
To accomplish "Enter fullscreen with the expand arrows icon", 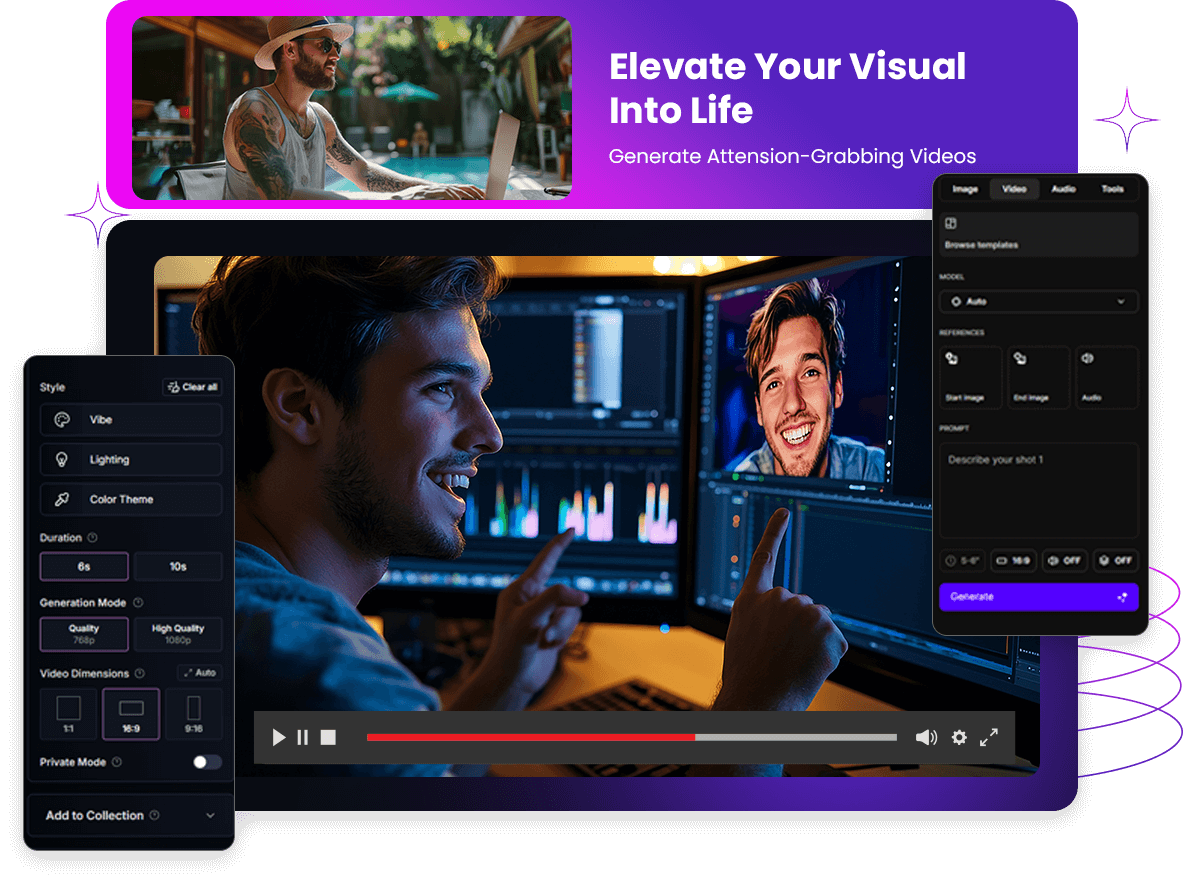I will 989,738.
